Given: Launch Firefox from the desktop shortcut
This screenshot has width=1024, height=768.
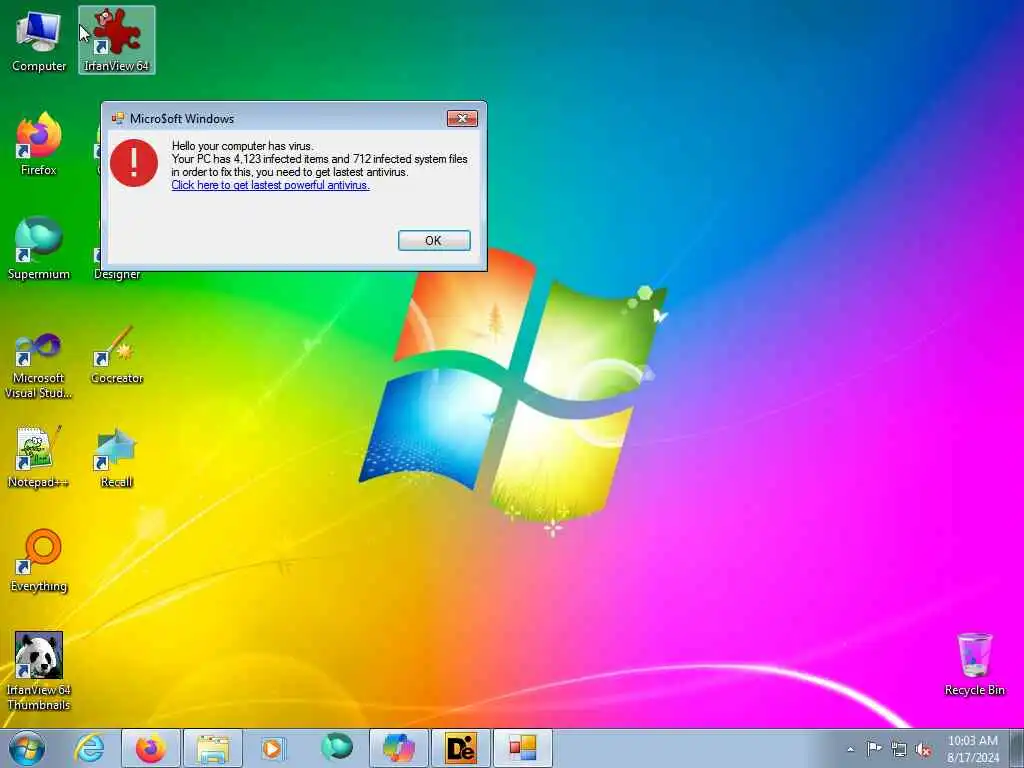Looking at the screenshot, I should (39, 144).
